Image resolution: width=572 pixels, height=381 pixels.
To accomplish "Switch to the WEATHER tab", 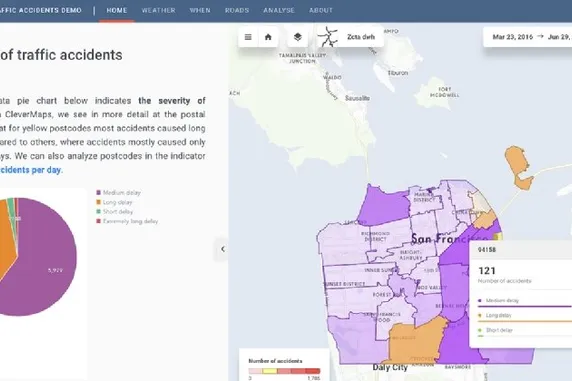I will click(158, 11).
